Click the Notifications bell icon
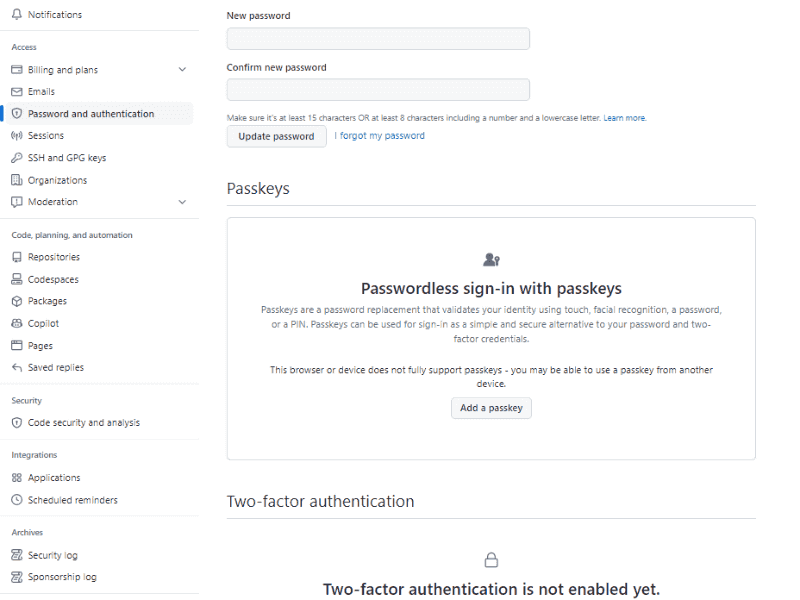This screenshot has height=600, width=800. (x=17, y=15)
